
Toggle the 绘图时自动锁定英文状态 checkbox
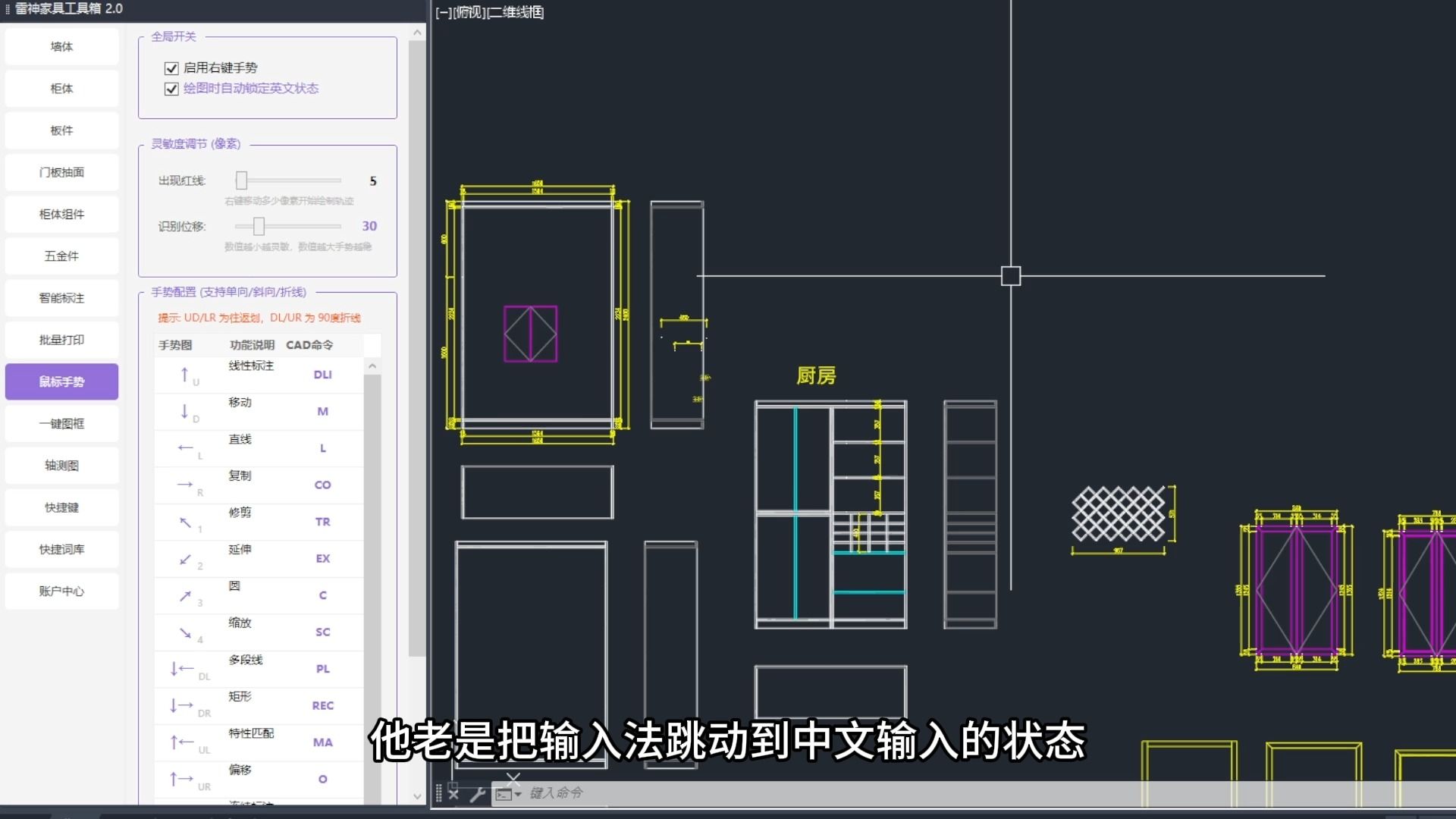[171, 89]
